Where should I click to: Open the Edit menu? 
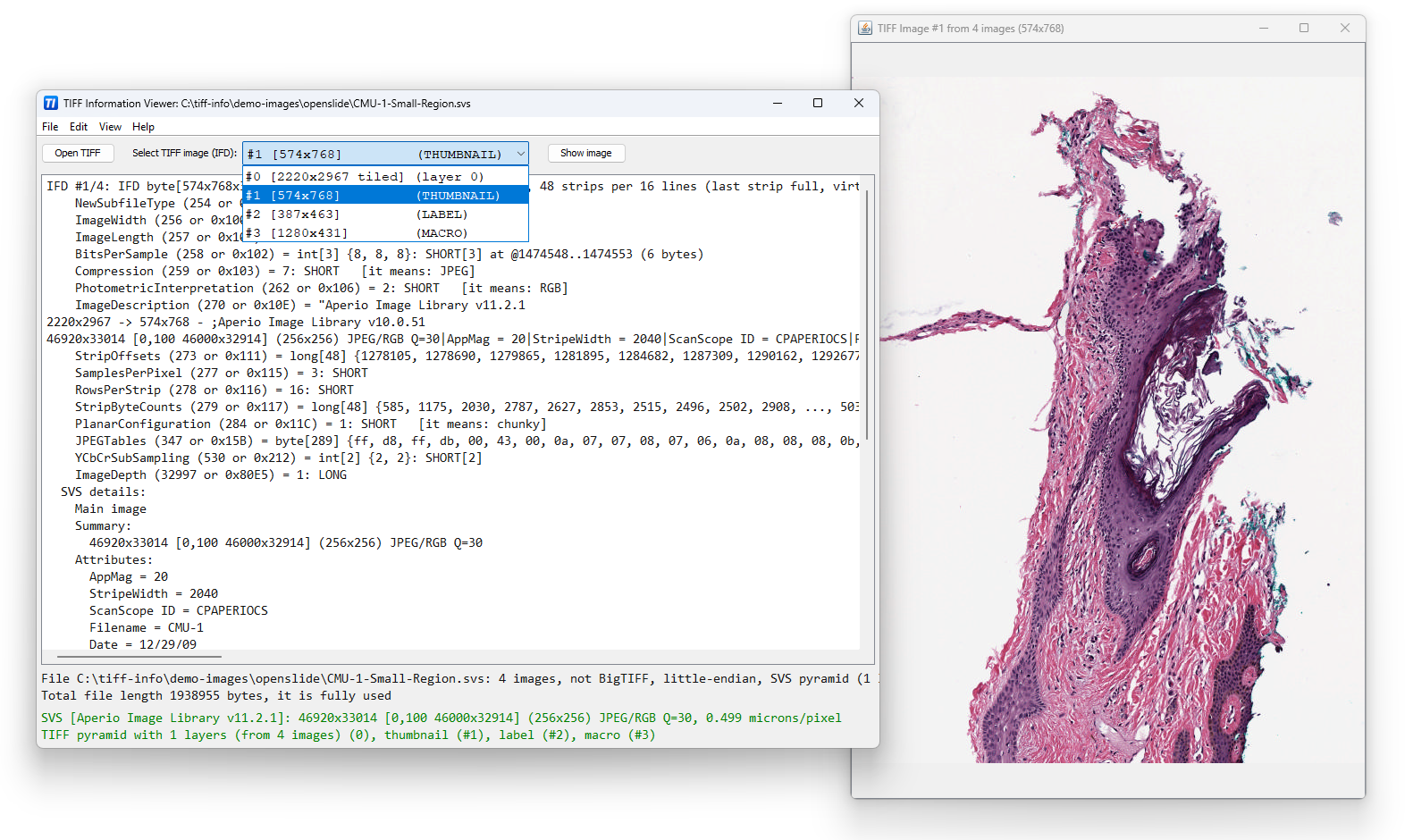click(79, 127)
